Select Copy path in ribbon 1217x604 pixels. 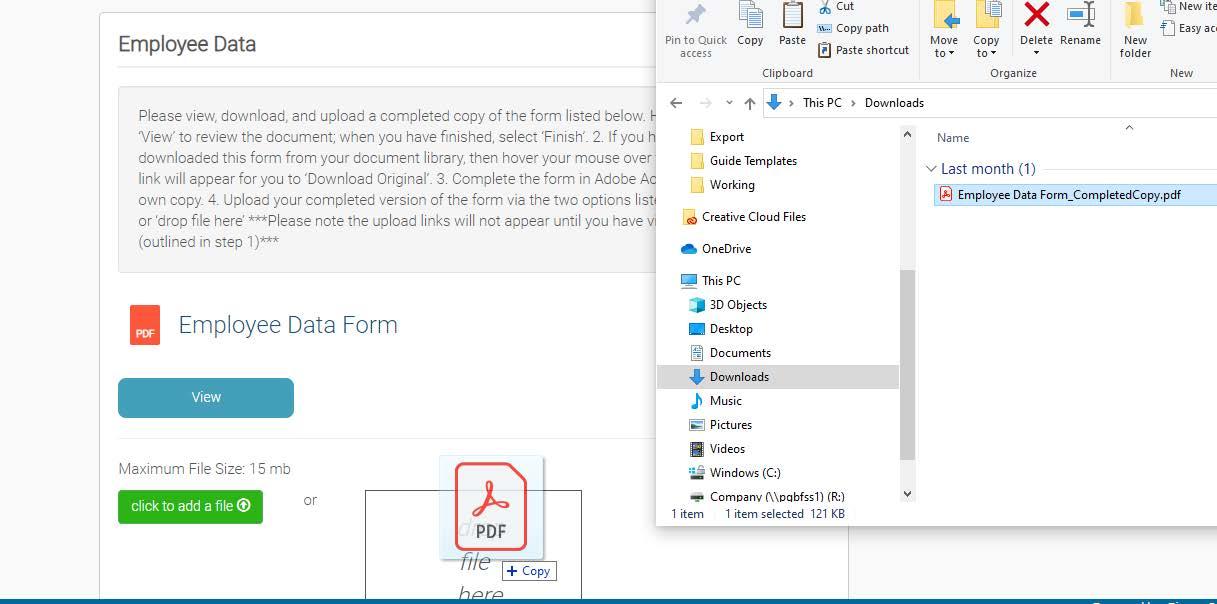(852, 28)
